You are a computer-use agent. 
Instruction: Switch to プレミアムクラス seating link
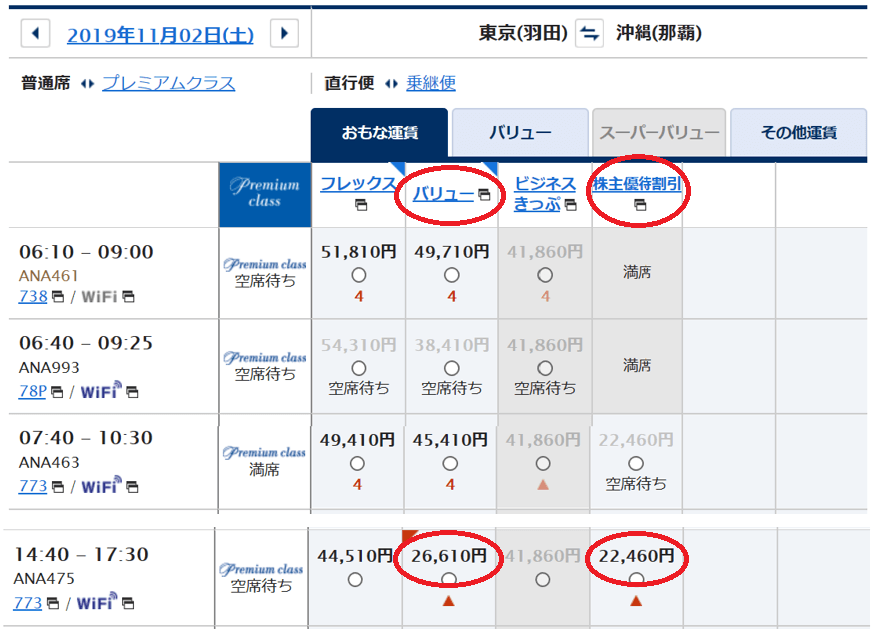169,83
